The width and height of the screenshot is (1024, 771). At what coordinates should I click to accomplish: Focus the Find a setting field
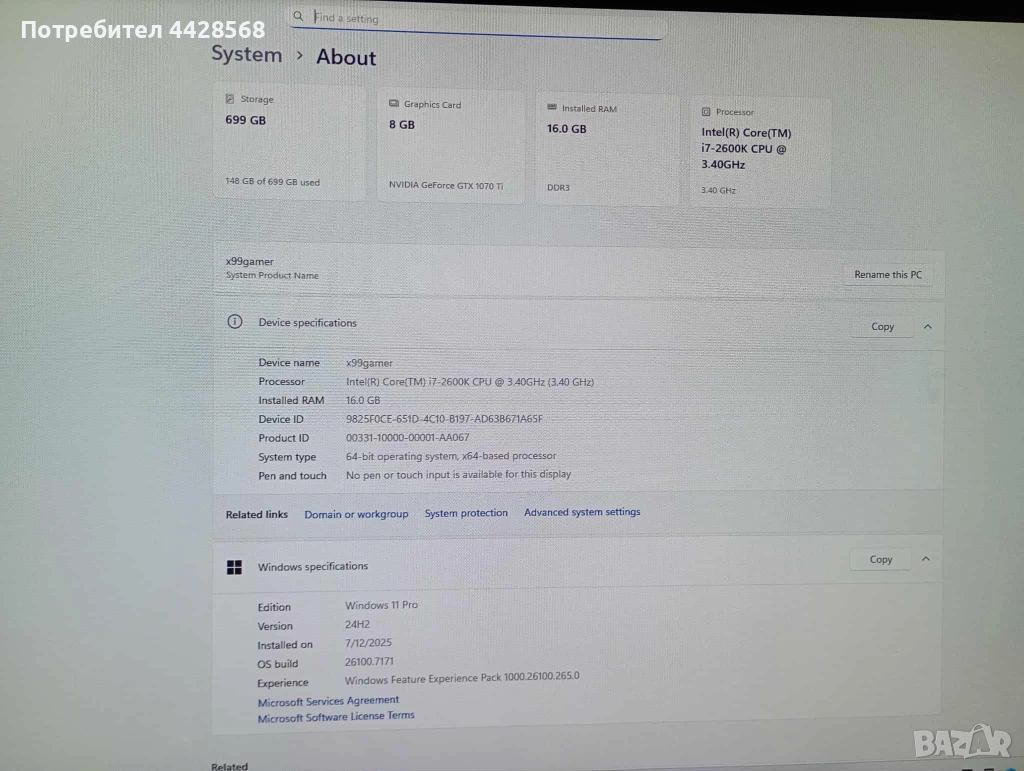477,18
